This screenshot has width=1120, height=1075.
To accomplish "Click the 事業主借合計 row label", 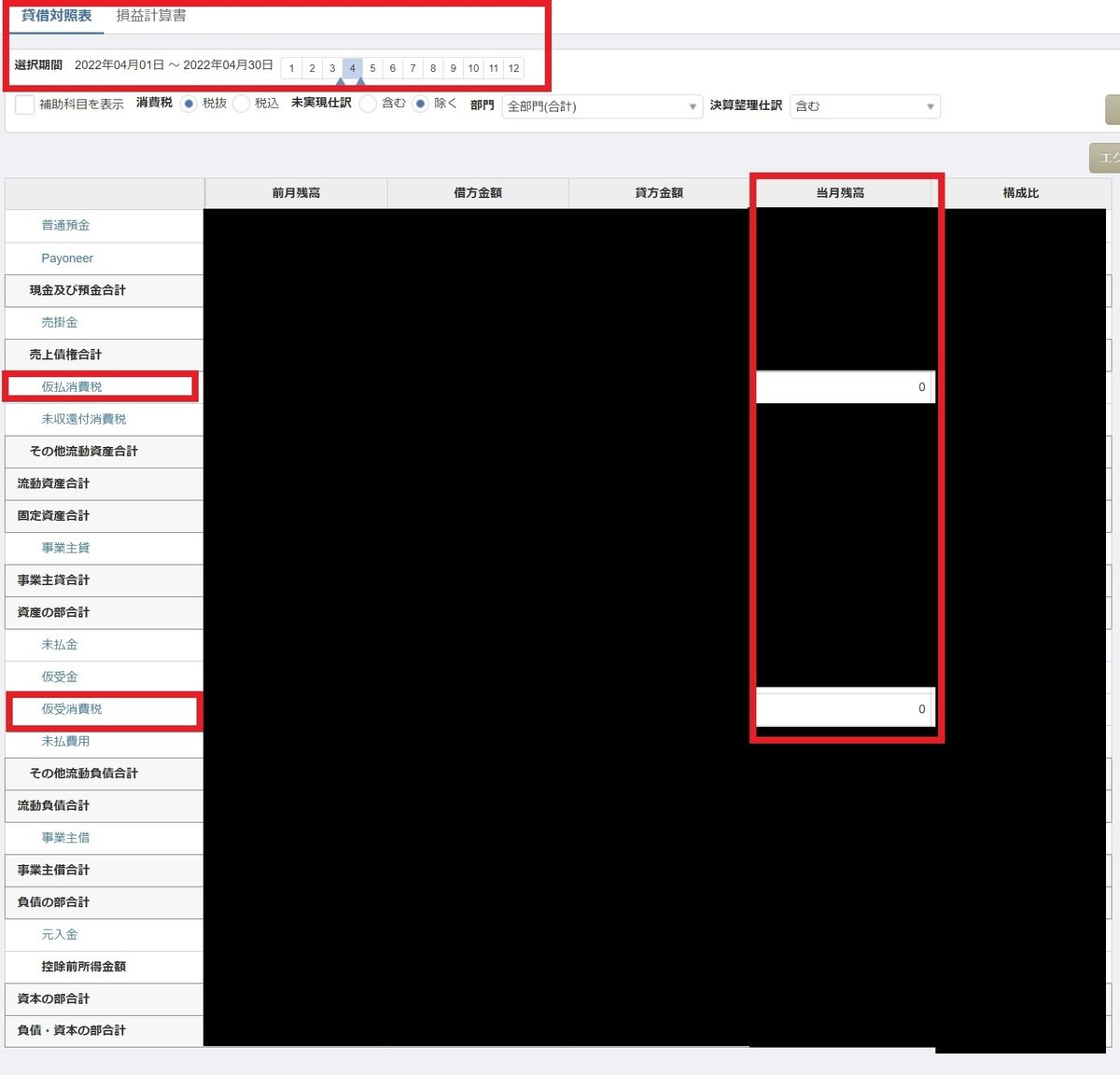I will 53,871.
